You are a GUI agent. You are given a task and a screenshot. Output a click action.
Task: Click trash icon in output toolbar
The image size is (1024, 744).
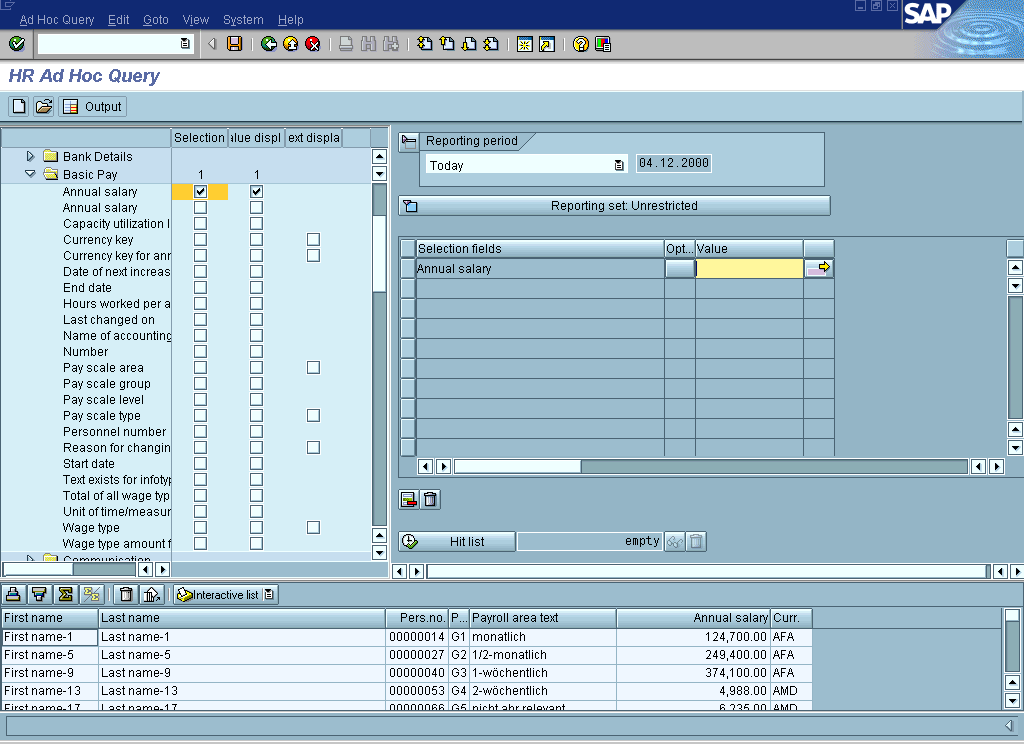coord(126,594)
